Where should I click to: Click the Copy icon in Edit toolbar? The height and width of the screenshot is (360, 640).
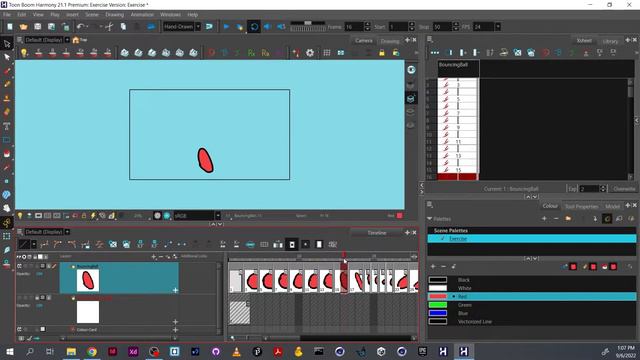click(123, 27)
